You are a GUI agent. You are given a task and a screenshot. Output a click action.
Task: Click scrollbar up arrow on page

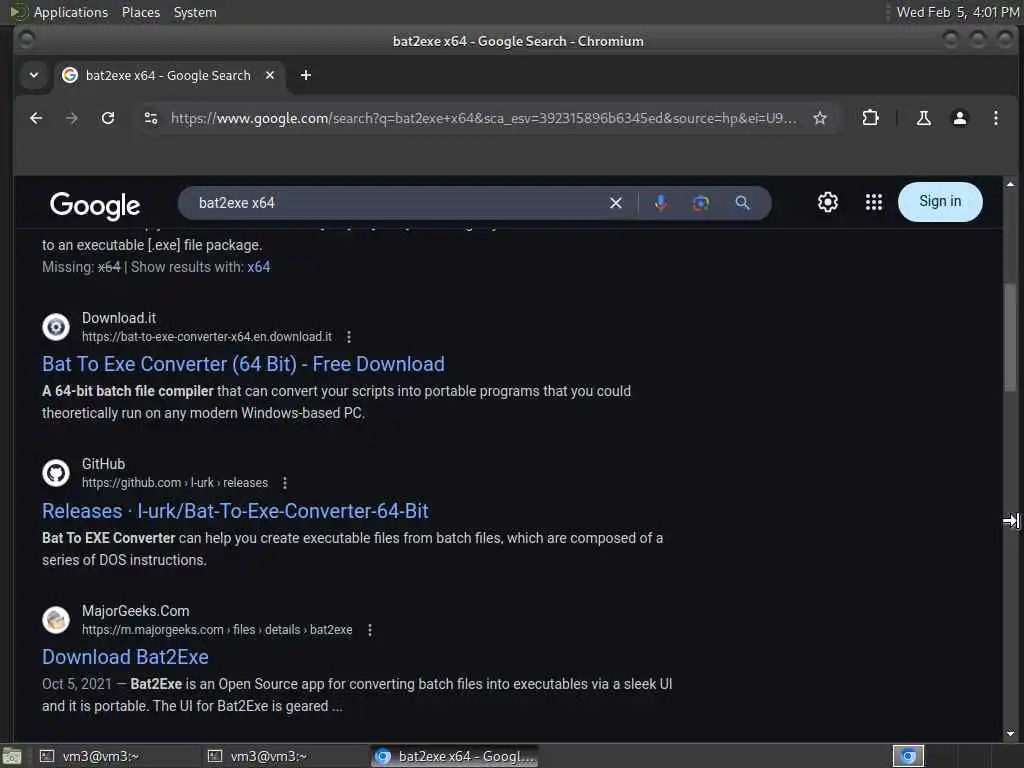1010,185
